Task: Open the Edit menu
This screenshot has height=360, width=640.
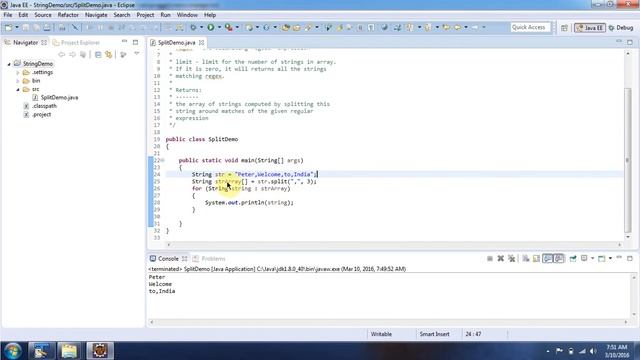Action: click(x=23, y=15)
